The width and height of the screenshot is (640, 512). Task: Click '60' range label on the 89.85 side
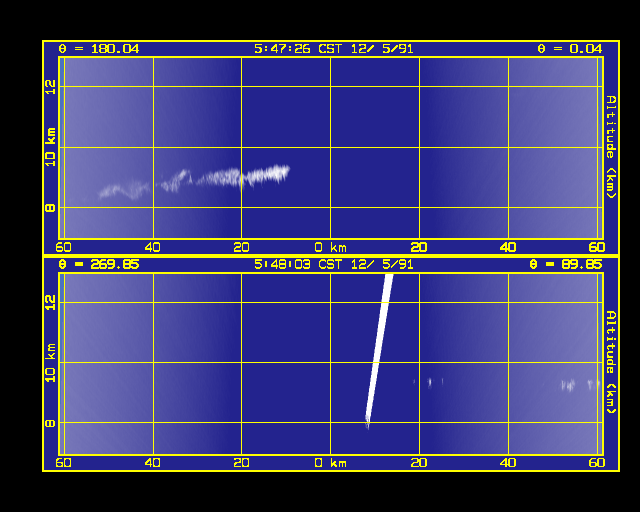coord(597,463)
